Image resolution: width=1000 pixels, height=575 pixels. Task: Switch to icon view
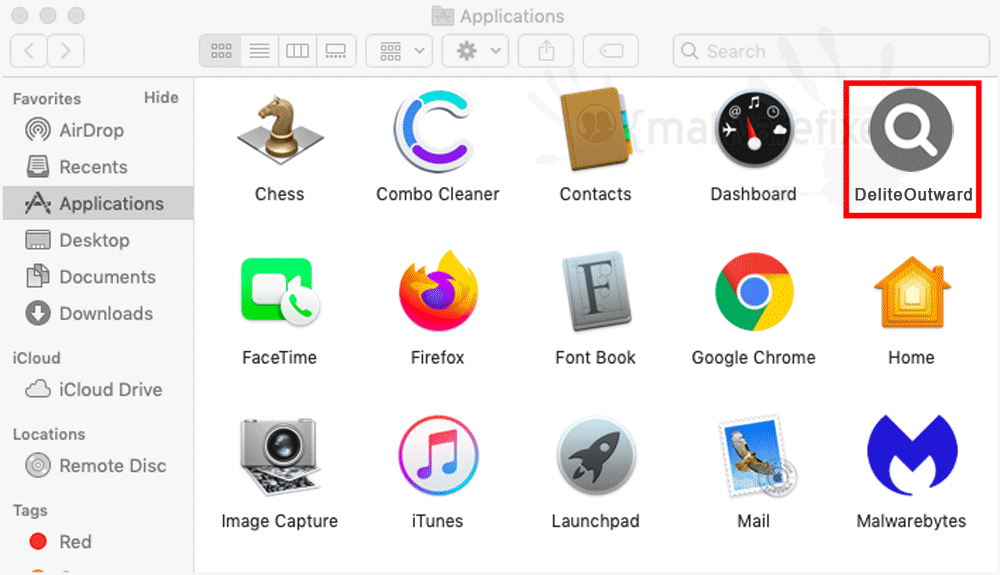(x=221, y=50)
